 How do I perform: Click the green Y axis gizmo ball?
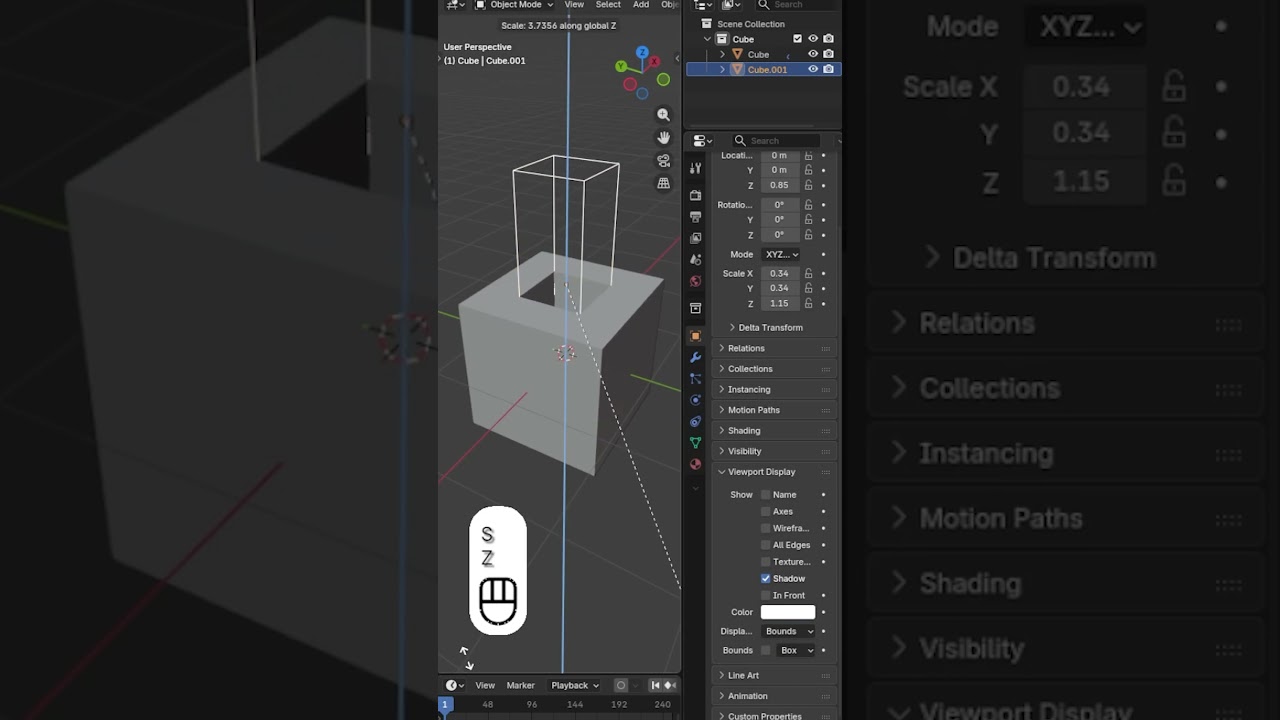tap(621, 66)
